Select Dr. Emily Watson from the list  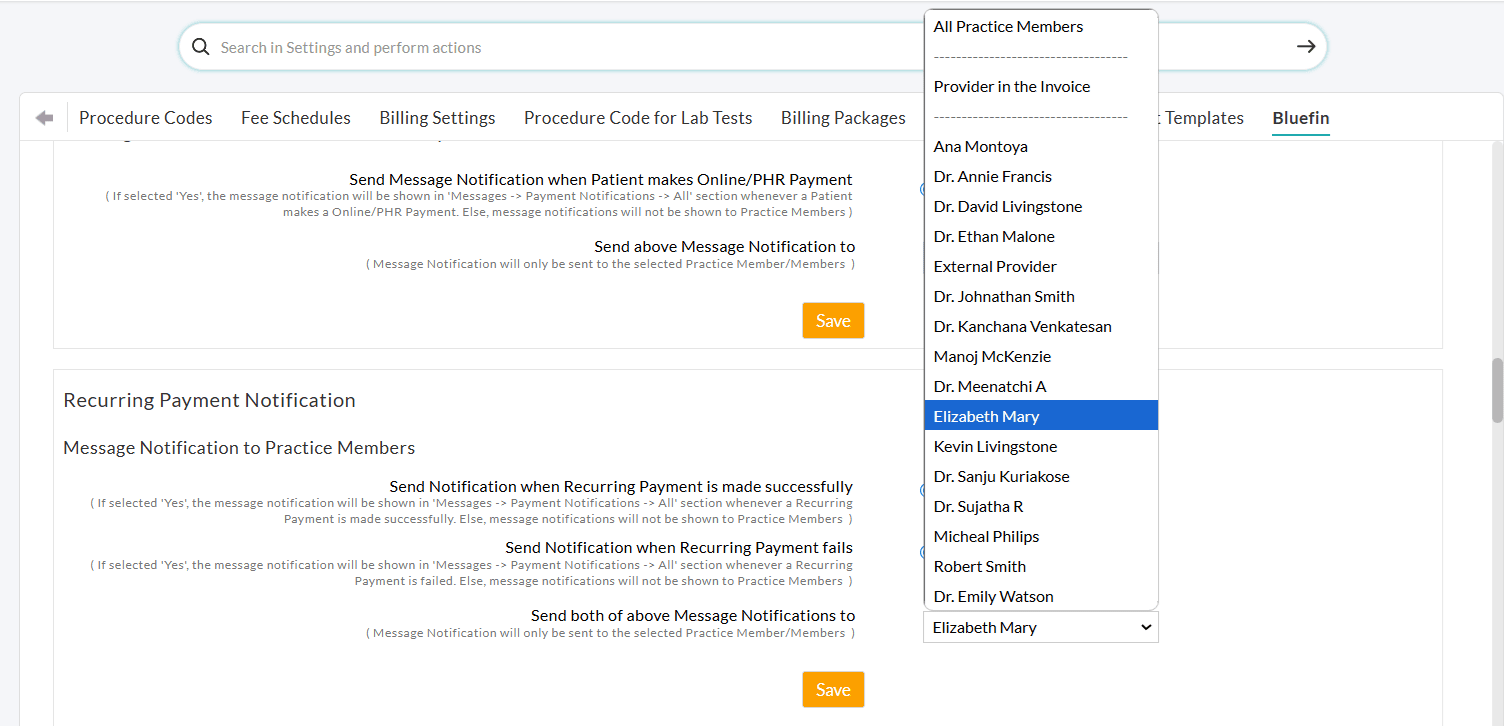tap(993, 597)
